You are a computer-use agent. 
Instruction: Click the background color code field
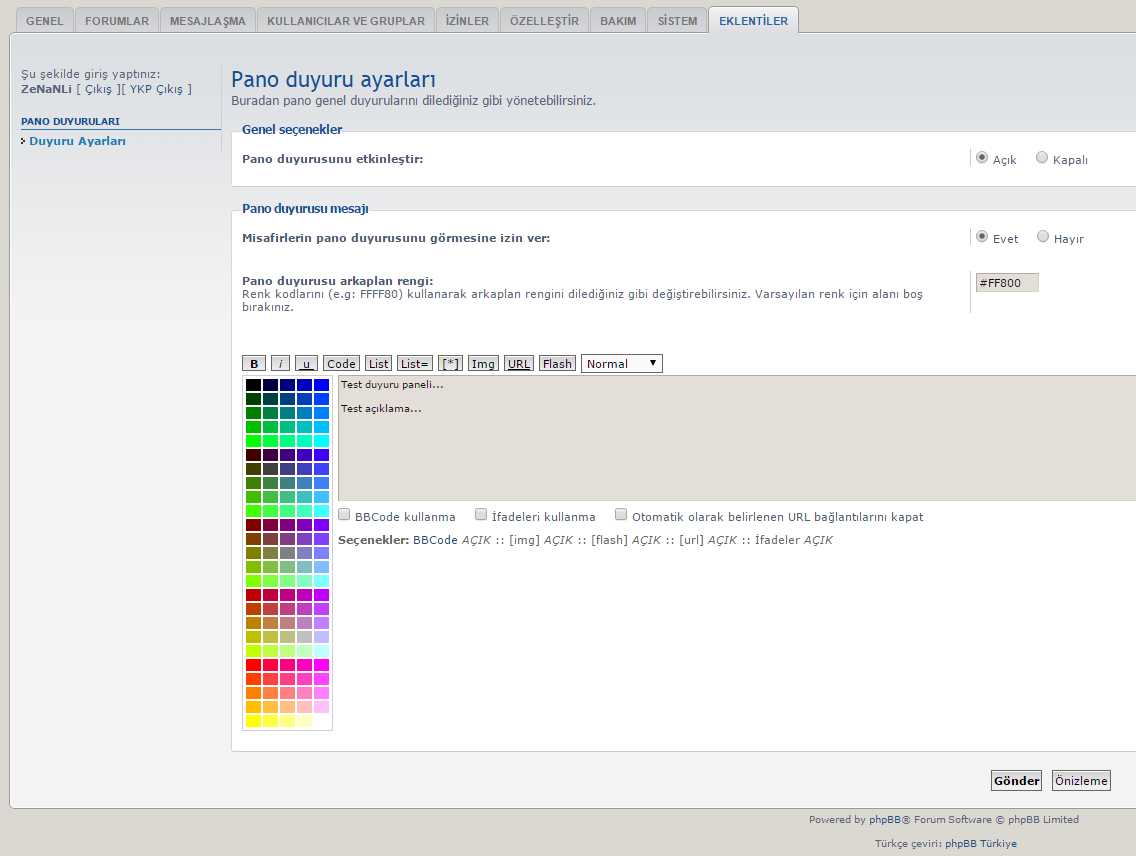pos(1007,282)
